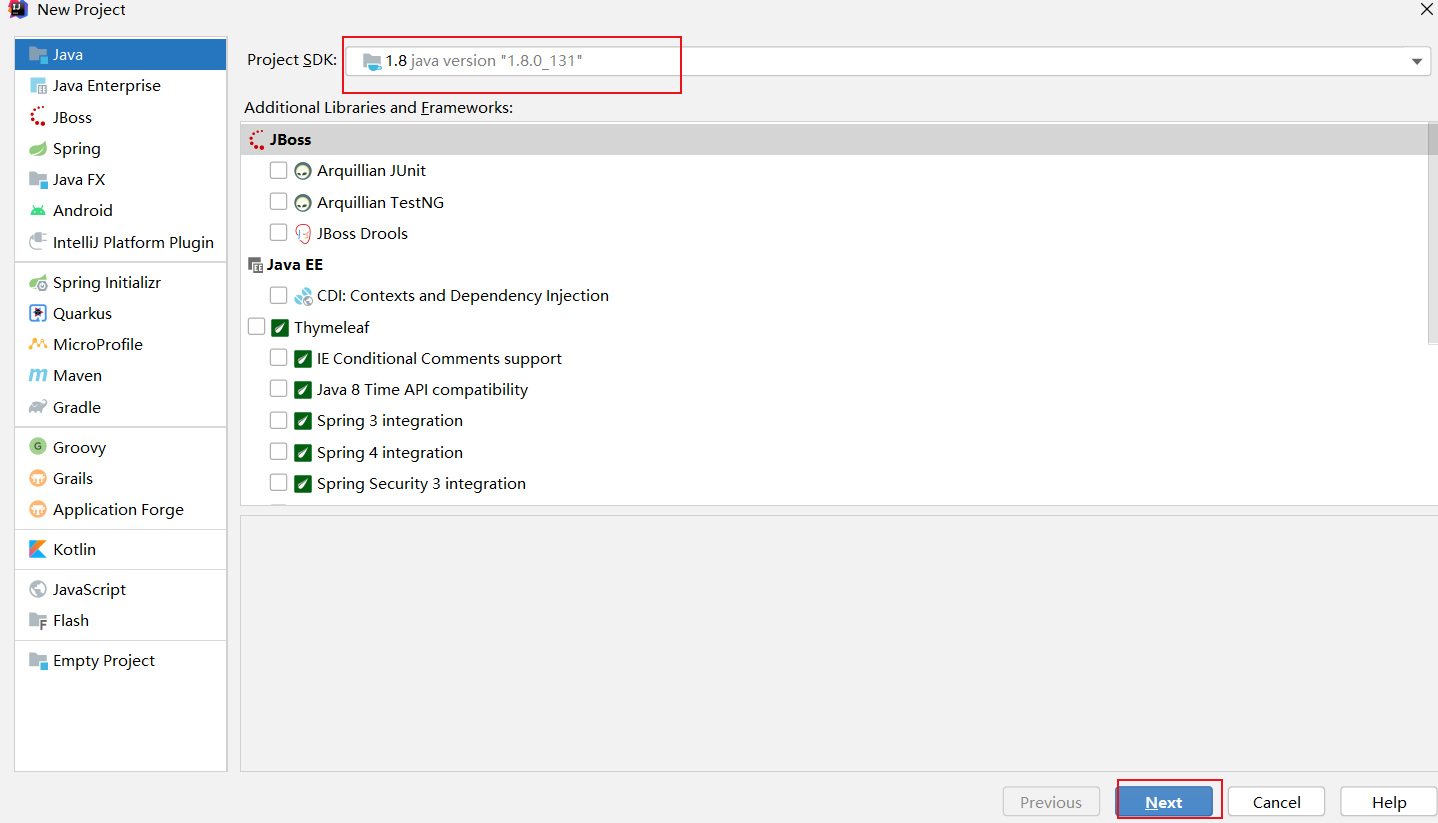Screen dimensions: 1438x823
Task: Toggle the Thymeleaf checkbox
Action: pyautogui.click(x=256, y=327)
